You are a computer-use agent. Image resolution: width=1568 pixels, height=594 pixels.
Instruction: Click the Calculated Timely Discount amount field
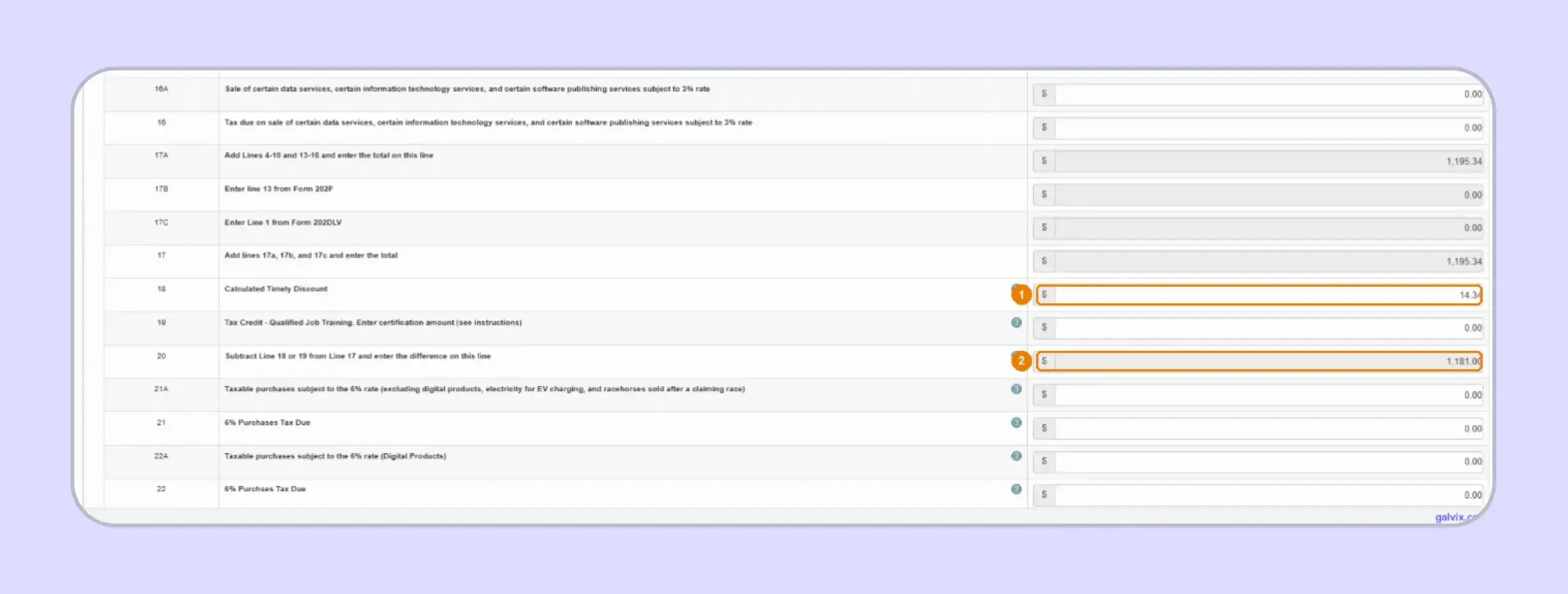click(1268, 294)
